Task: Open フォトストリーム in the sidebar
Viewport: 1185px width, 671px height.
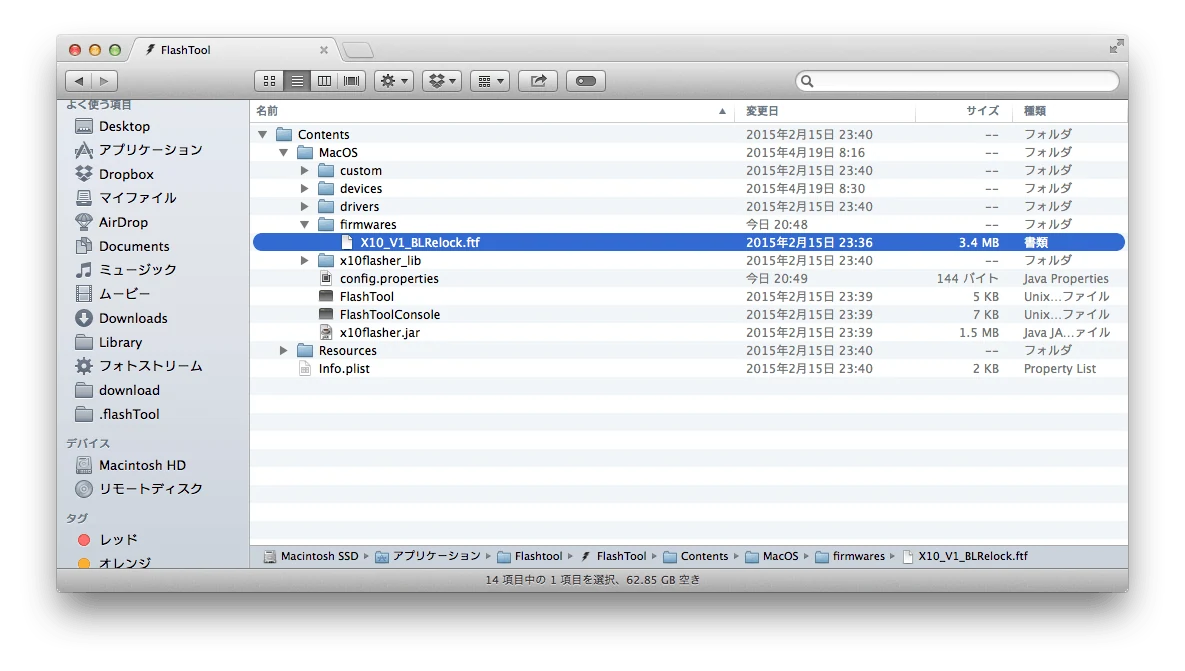Action: coord(138,366)
